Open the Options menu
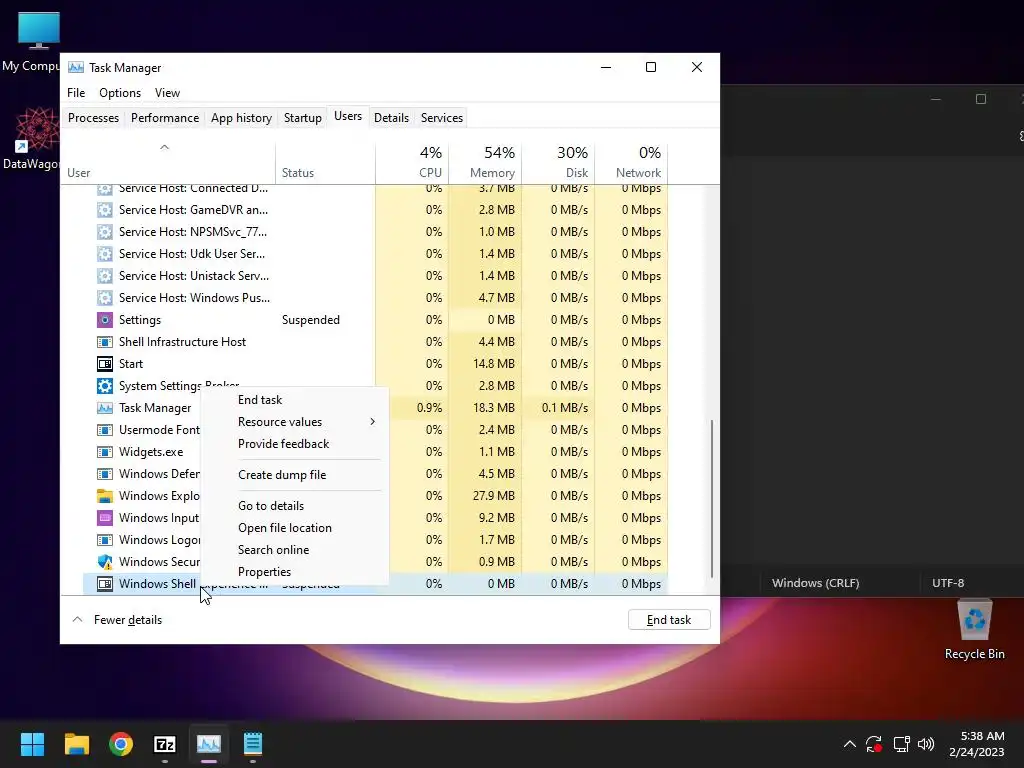 click(120, 93)
